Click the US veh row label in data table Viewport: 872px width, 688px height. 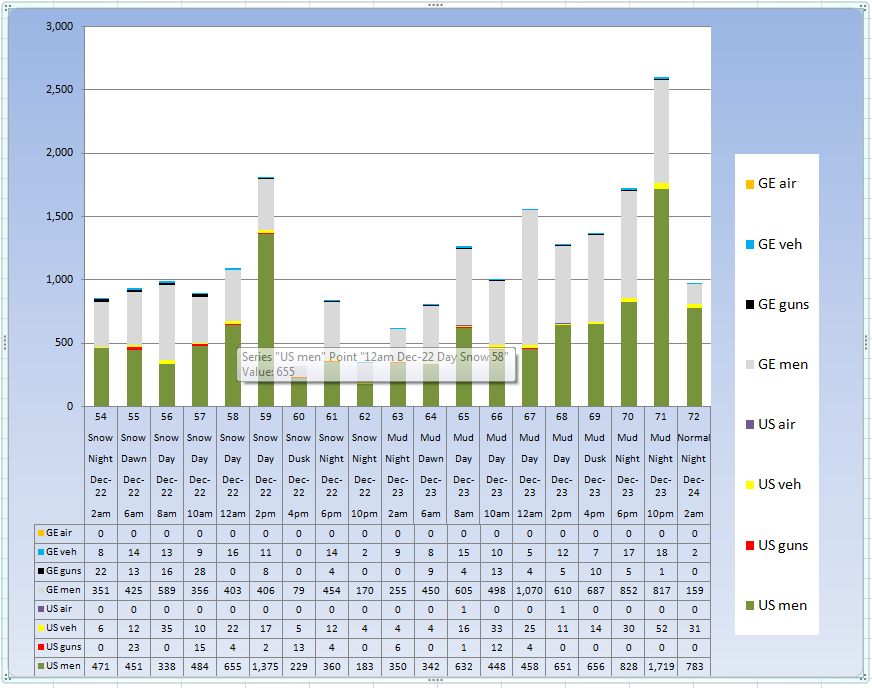click(x=59, y=627)
